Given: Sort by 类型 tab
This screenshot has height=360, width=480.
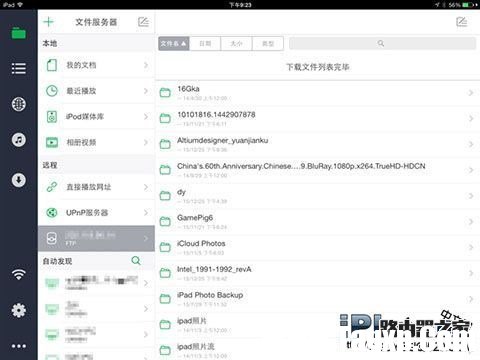Looking at the screenshot, I should 268,44.
